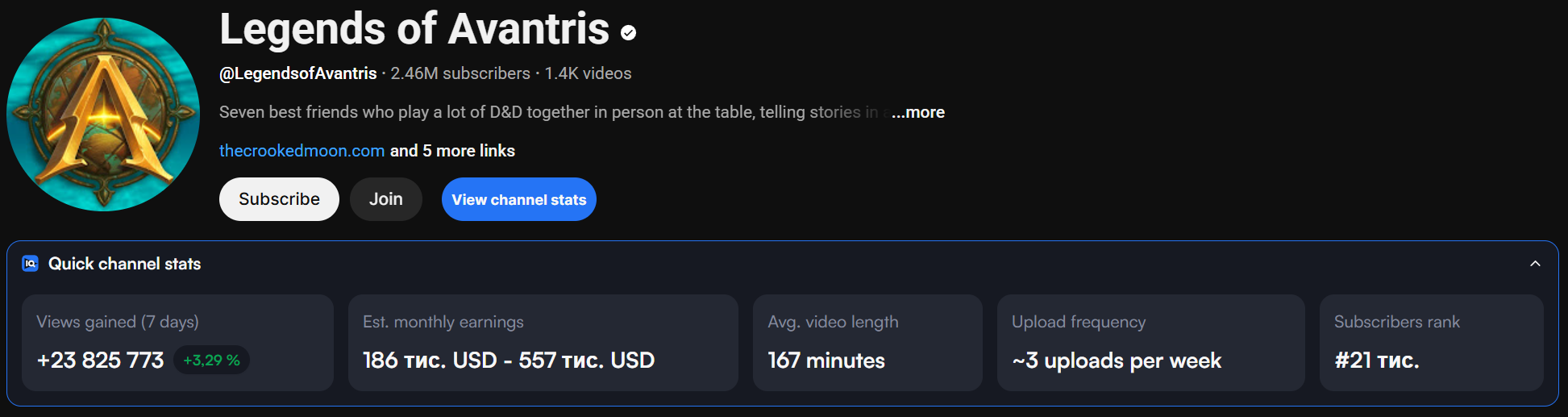This screenshot has height=417, width=1568.
Task: Click the green +3,29 % change badge
Action: 211,361
